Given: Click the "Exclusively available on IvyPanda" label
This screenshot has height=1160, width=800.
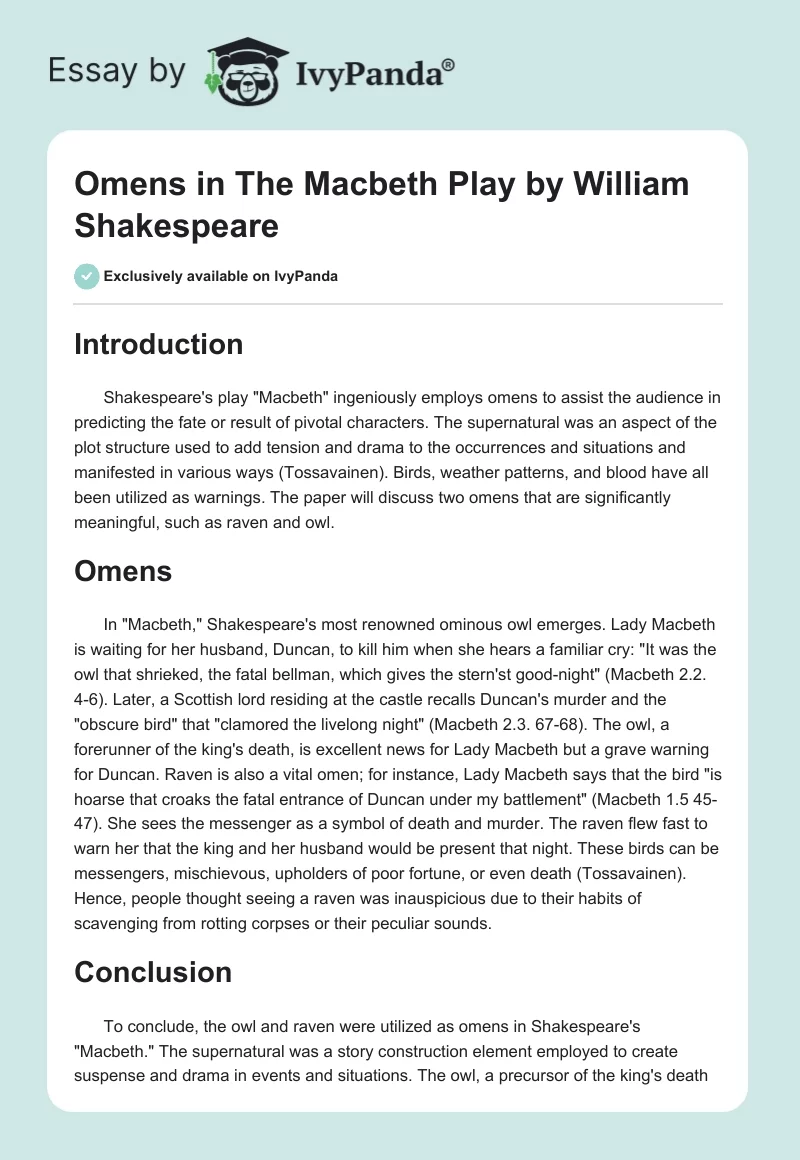Looking at the screenshot, I should pos(219,276).
